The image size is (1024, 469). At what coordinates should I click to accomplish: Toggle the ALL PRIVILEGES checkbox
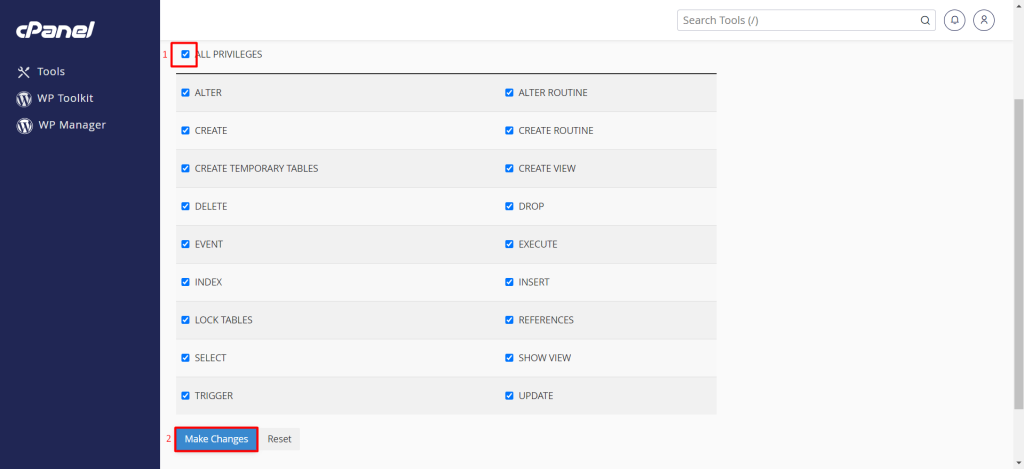(185, 54)
